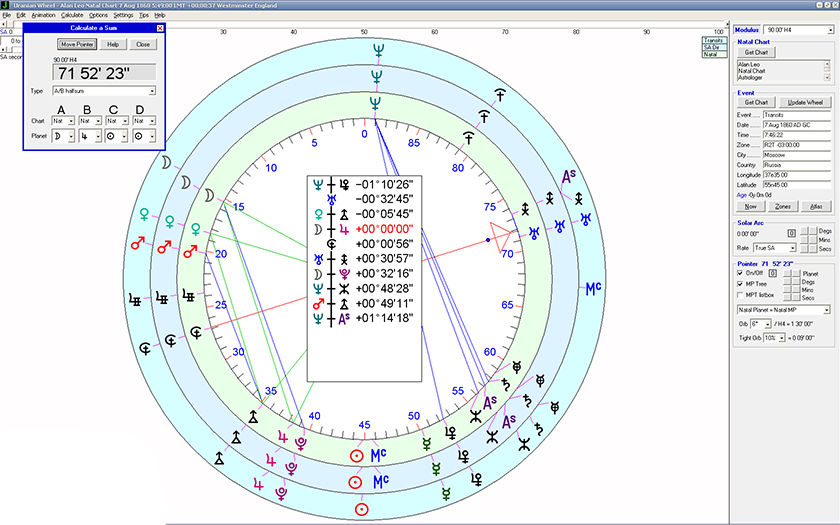This screenshot has height=525, width=840.
Task: Toggle the pointer On/Off checkbox
Action: 739,272
